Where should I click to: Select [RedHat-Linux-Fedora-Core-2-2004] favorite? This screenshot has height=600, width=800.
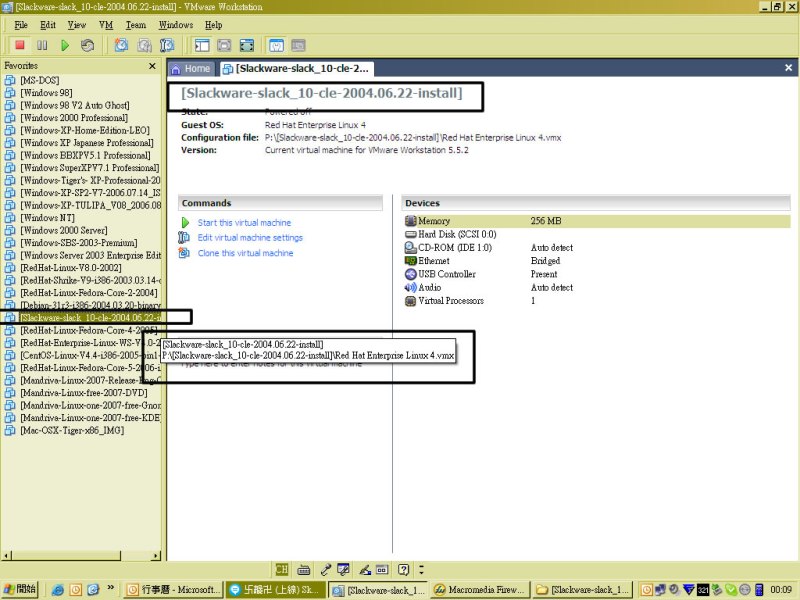(x=89, y=293)
